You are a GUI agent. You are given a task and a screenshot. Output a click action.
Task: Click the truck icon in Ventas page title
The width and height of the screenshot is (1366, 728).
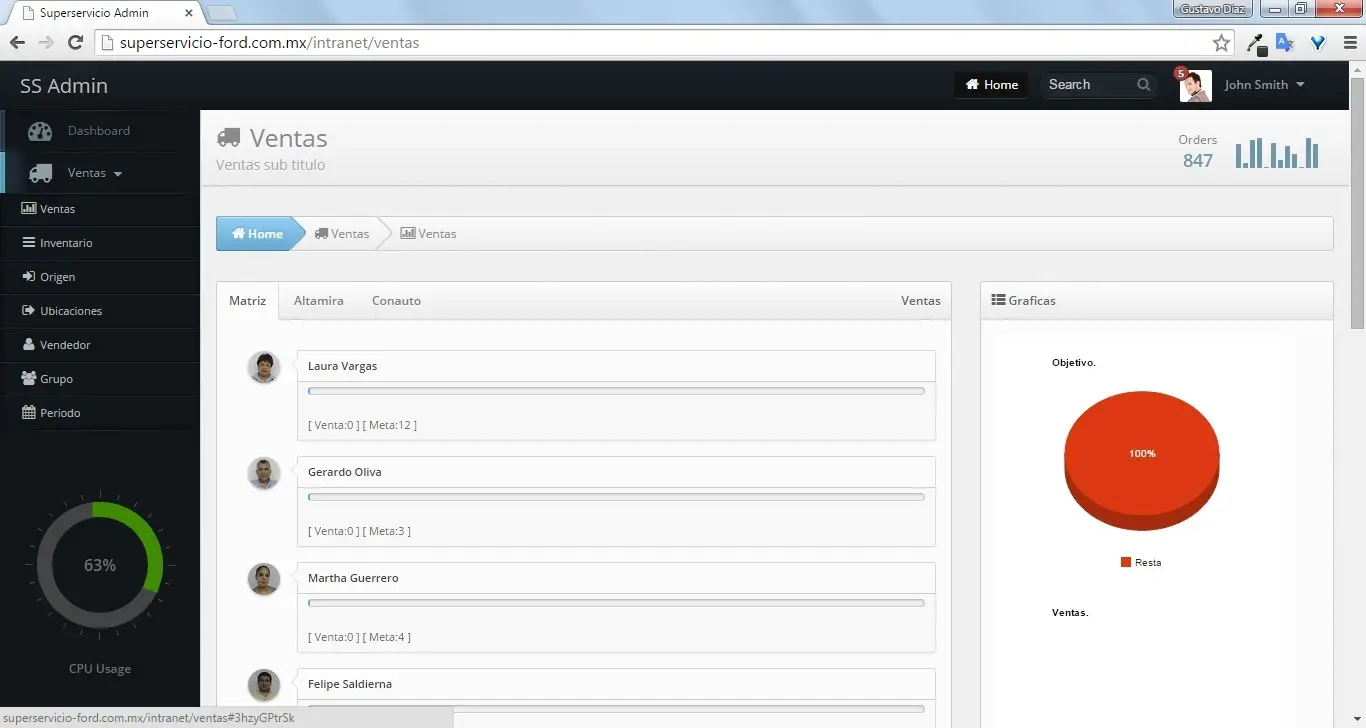pos(229,138)
